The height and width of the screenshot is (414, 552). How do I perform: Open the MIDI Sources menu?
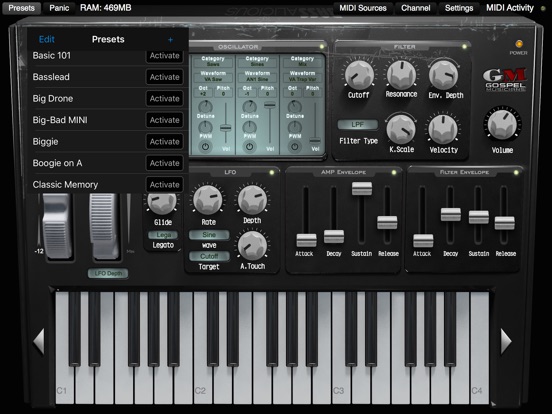tap(363, 8)
